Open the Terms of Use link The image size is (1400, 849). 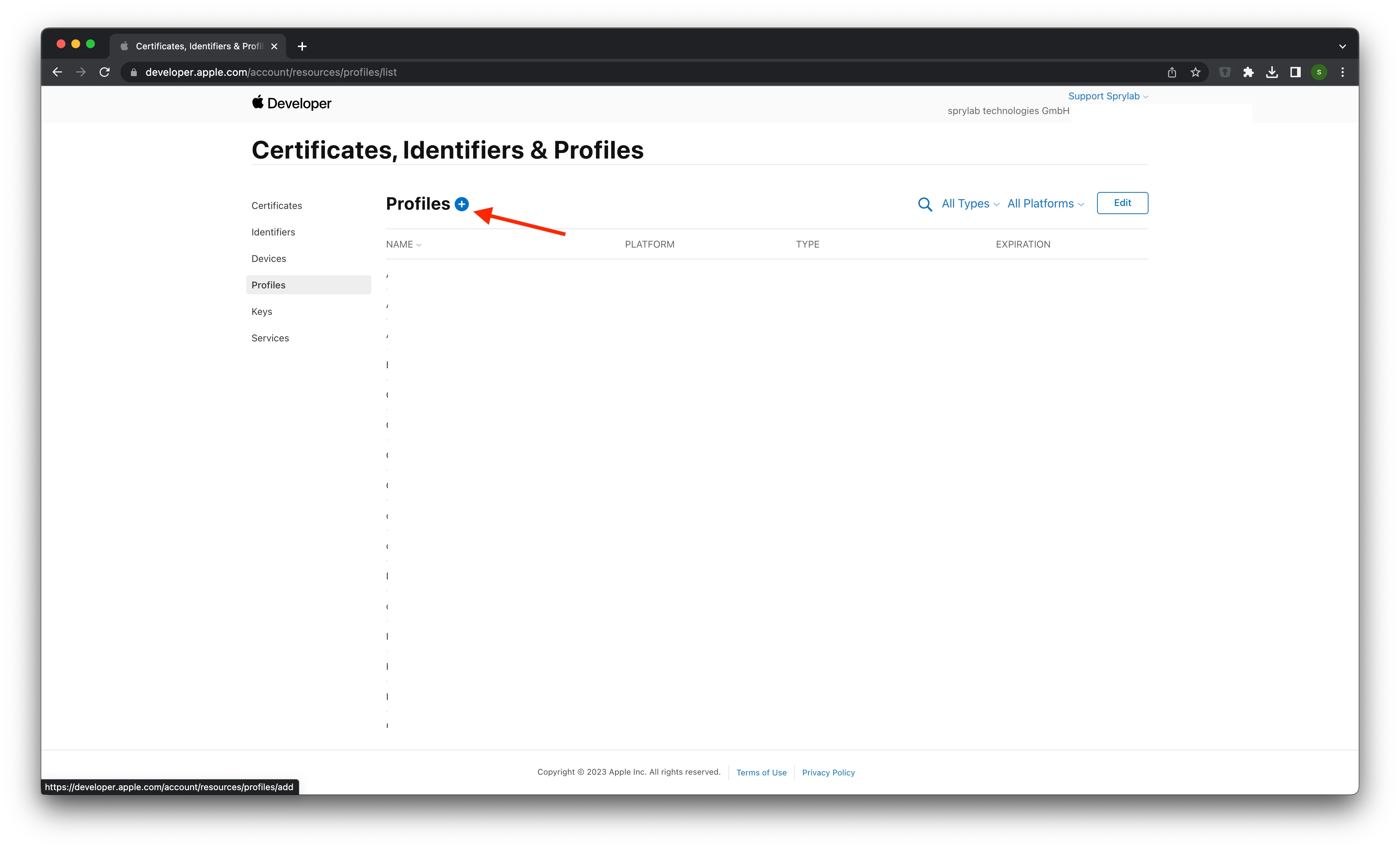point(761,772)
